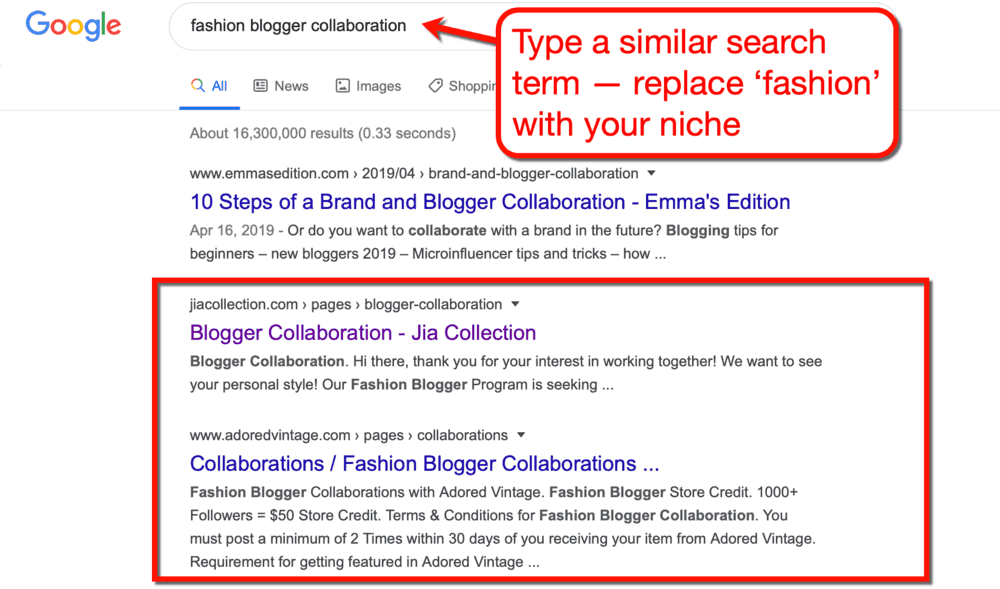Screen dimensions: 1000x589
Task: Click the price-tag icon beside Shopping
Action: [x=434, y=85]
